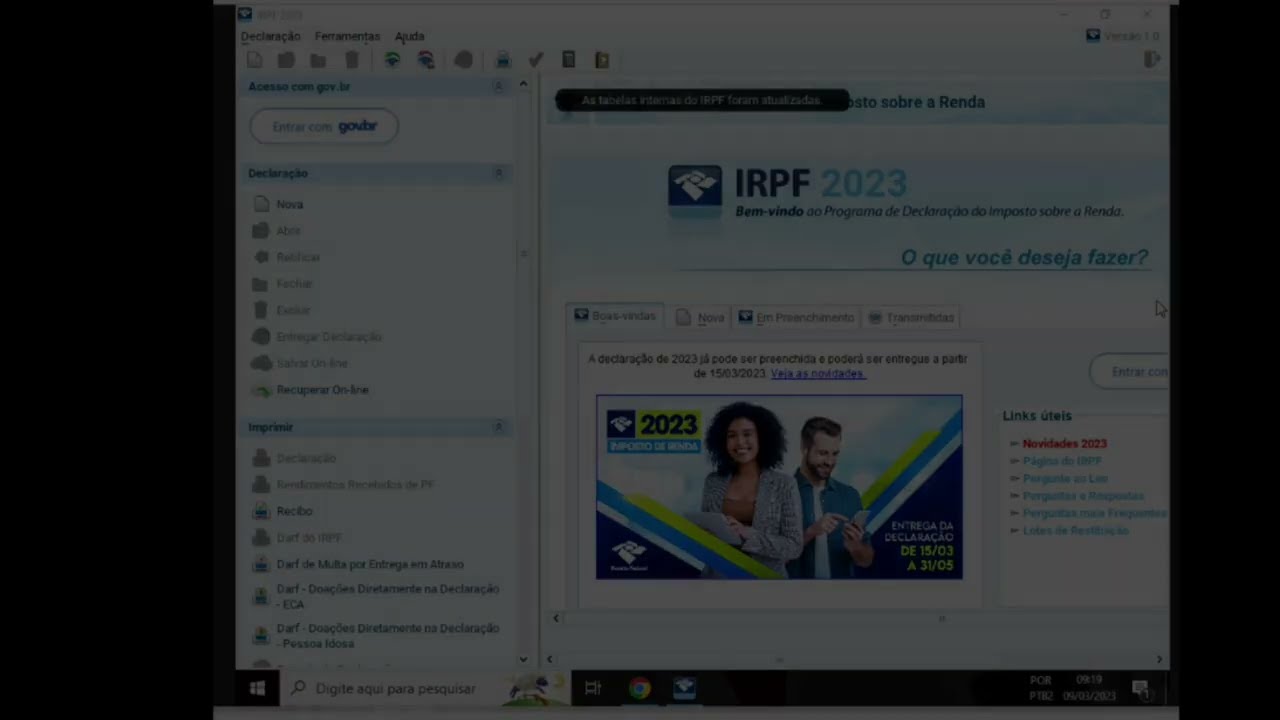Click the cloud toolbar icon
Viewport: 1280px width, 720px height.
[463, 60]
